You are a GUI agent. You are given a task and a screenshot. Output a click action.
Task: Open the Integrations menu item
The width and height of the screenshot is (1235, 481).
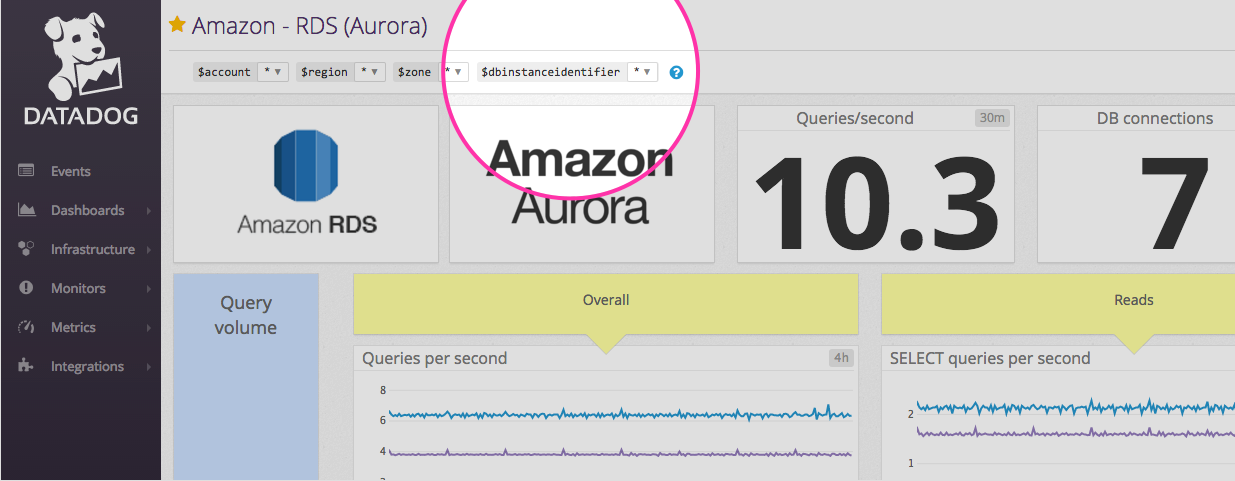coord(87,366)
